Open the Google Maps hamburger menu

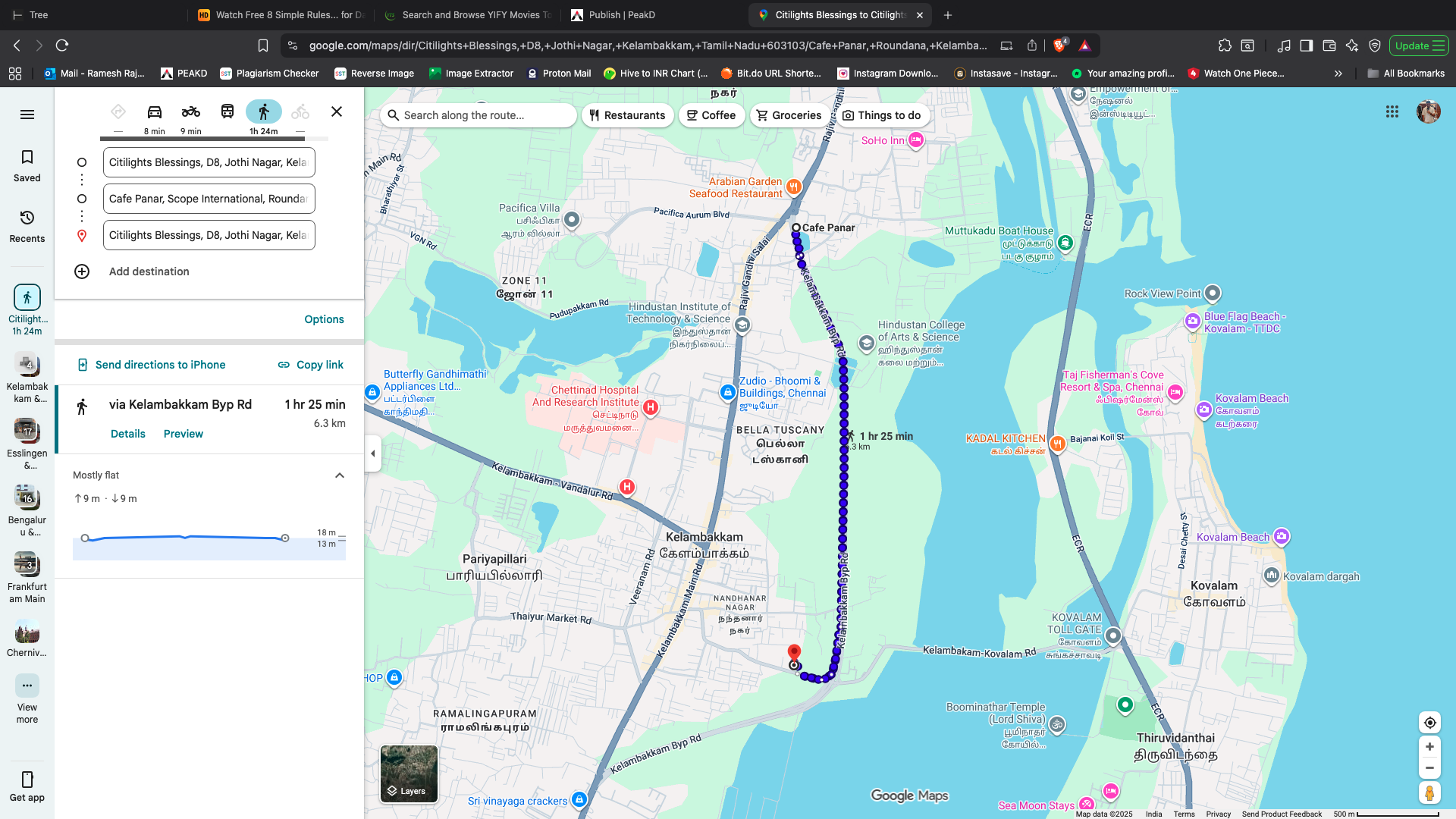coord(27,115)
